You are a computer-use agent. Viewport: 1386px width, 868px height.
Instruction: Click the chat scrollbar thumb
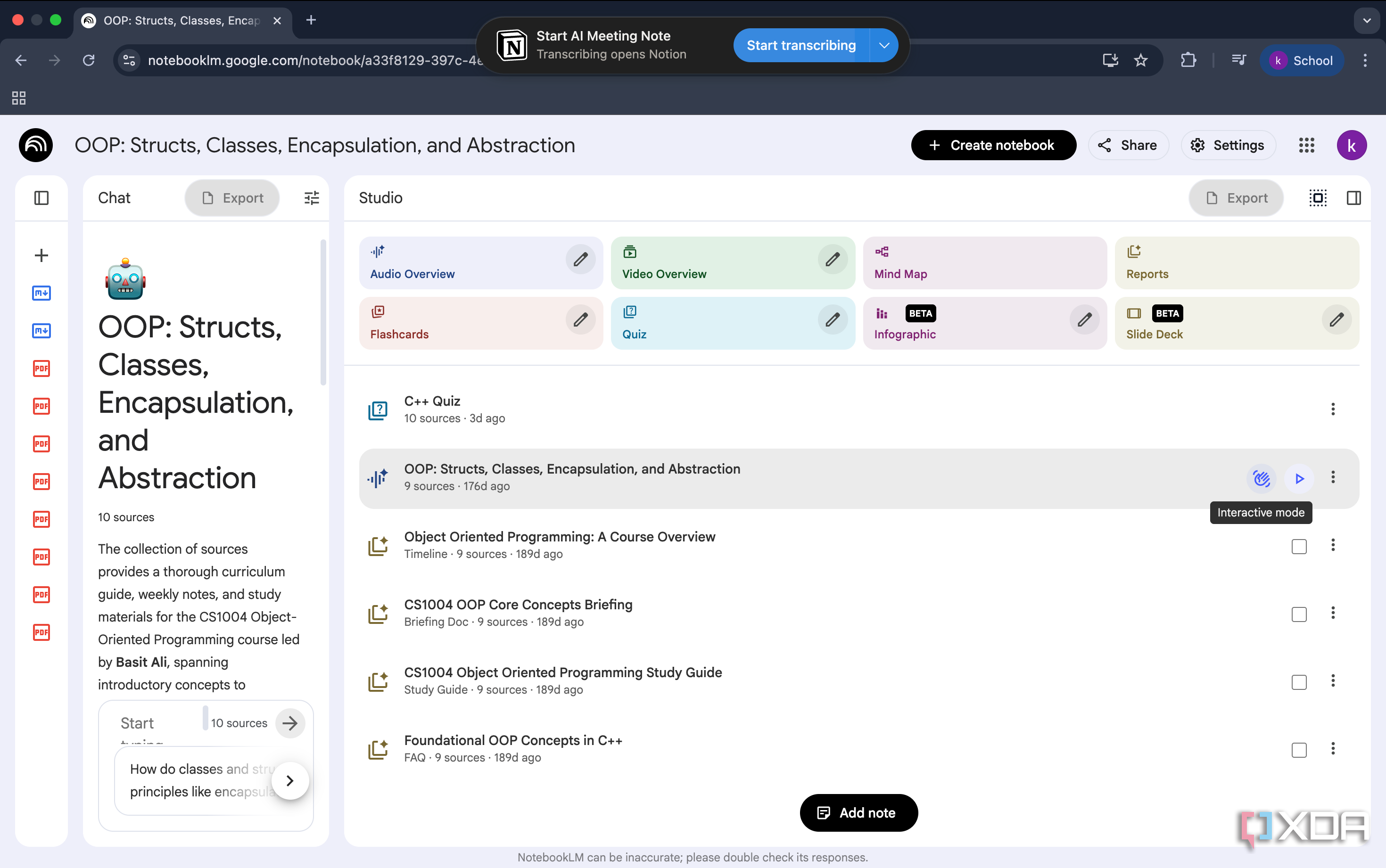323,313
